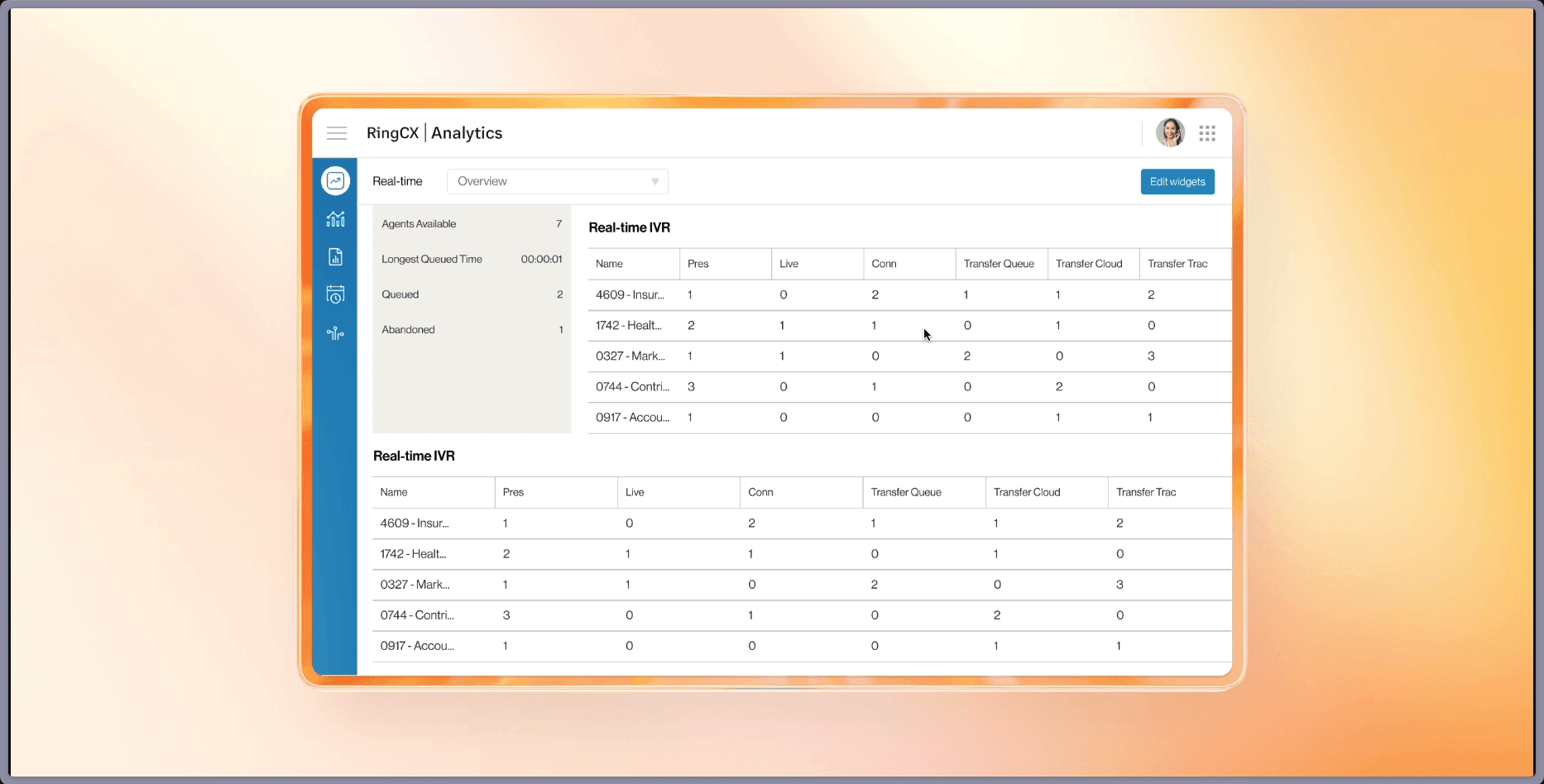This screenshot has height=784, width=1544.
Task: Open the scheduled calendar clock sidebar icon
Action: point(335,294)
